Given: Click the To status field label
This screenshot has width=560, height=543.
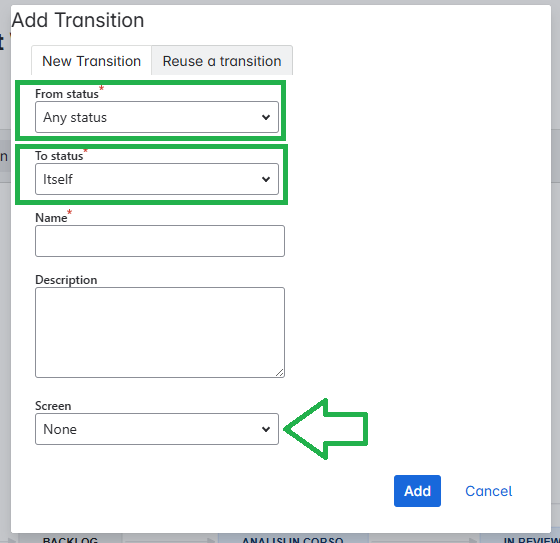Looking at the screenshot, I should pyautogui.click(x=59, y=156).
